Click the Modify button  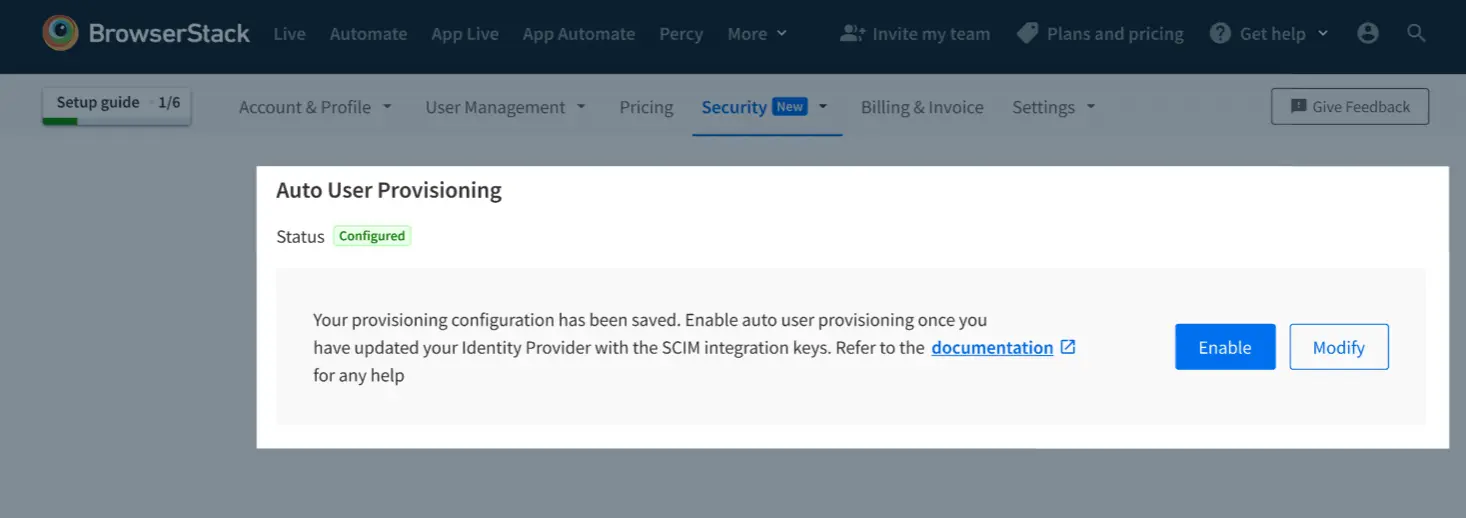[x=1338, y=347]
